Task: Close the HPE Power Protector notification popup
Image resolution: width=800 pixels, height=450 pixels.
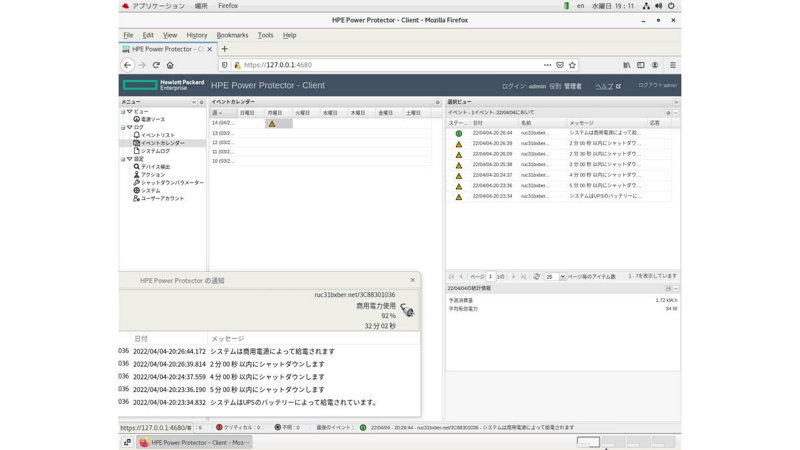Action: tap(413, 280)
